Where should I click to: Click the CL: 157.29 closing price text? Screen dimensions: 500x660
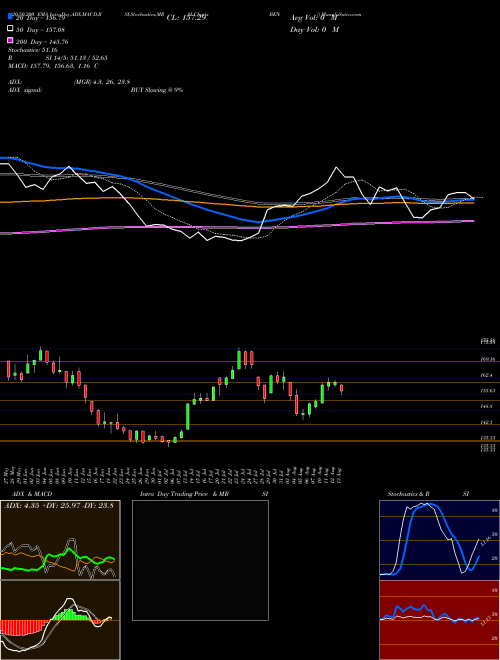coord(188,18)
